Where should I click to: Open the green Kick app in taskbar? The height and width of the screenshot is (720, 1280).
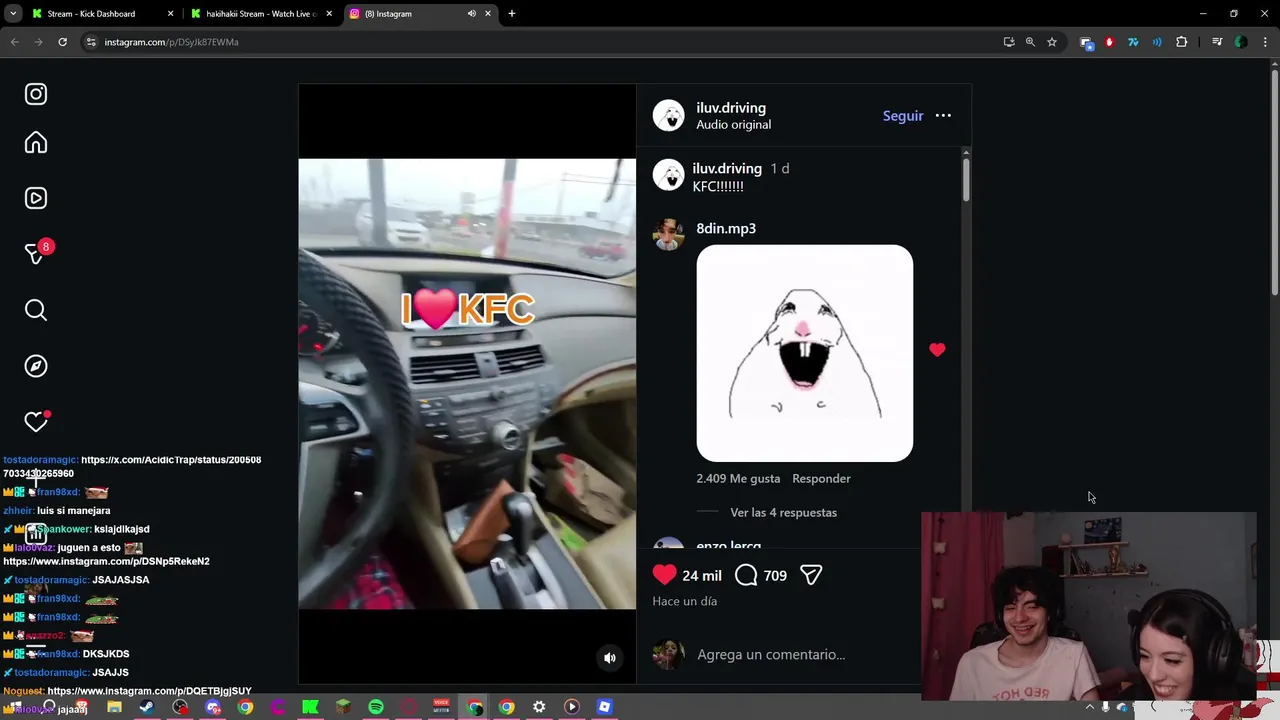[310, 708]
